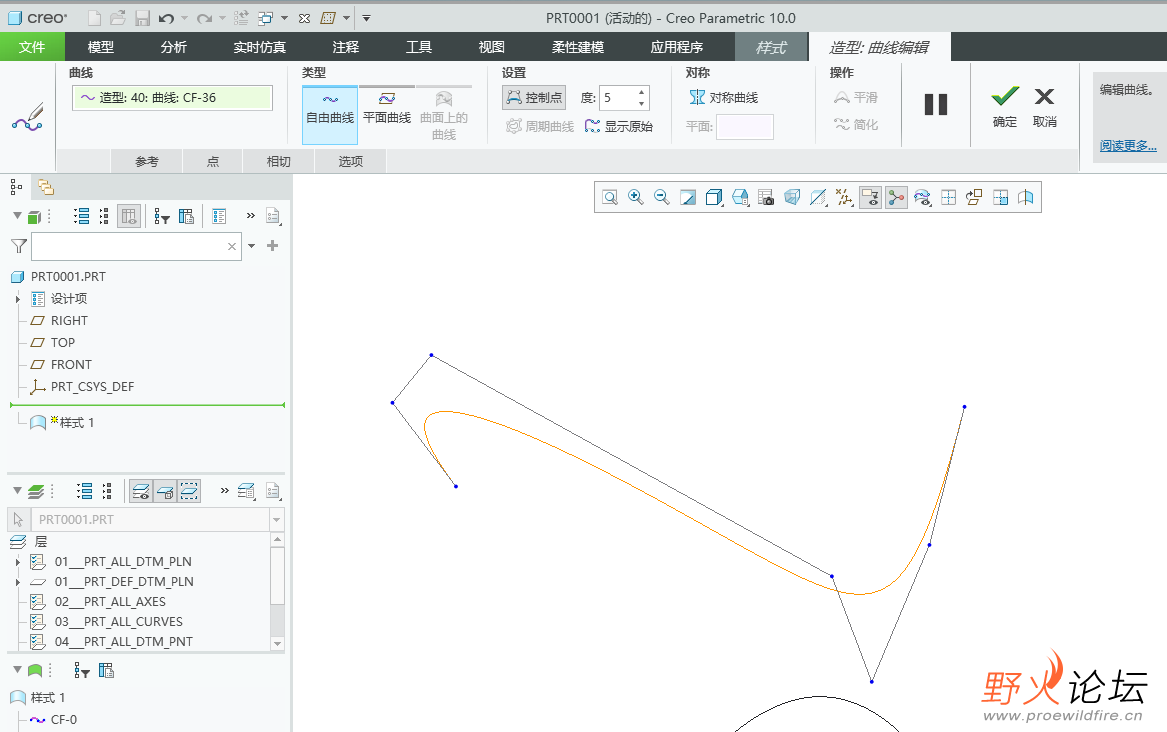Increase the curve degree stepper value
The height and width of the screenshot is (732, 1167).
[642, 92]
